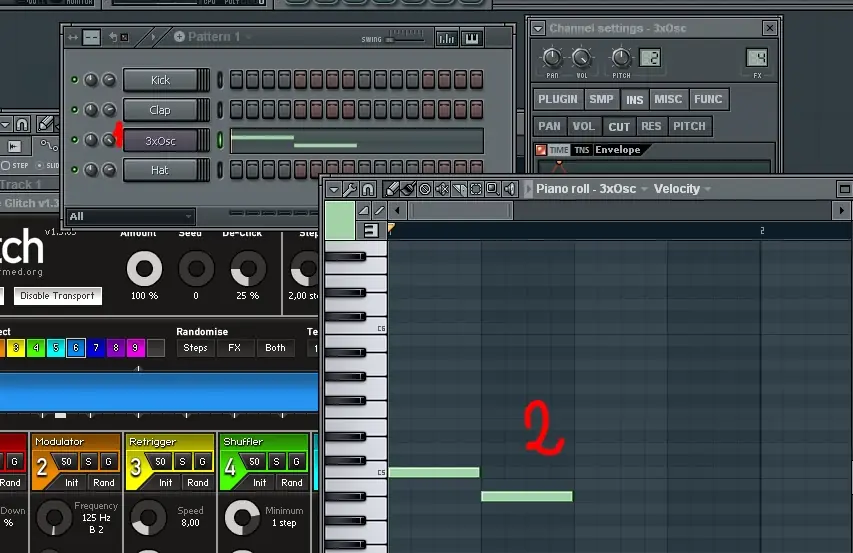Toggle the Kick channel select indicator
The image size is (853, 553).
coord(220,80)
